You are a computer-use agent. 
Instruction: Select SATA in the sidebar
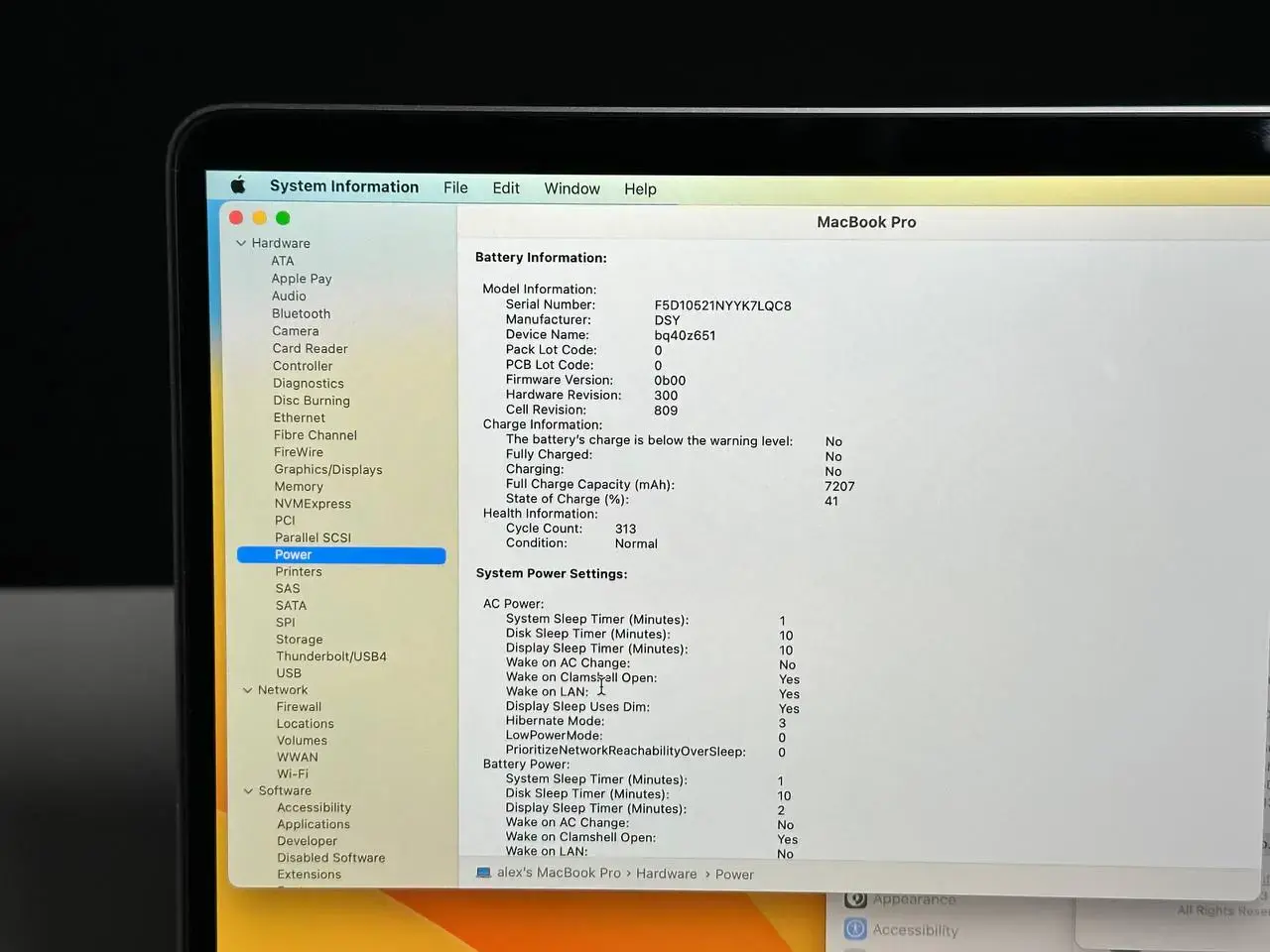tap(291, 606)
